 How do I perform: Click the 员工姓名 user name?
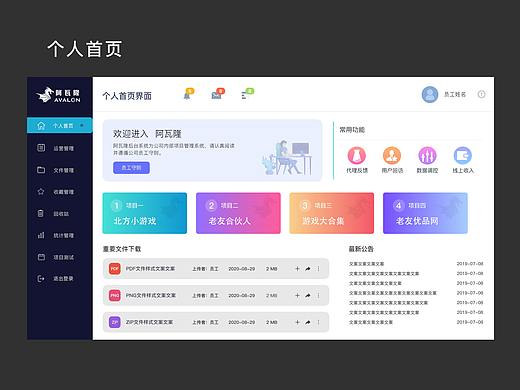455,95
